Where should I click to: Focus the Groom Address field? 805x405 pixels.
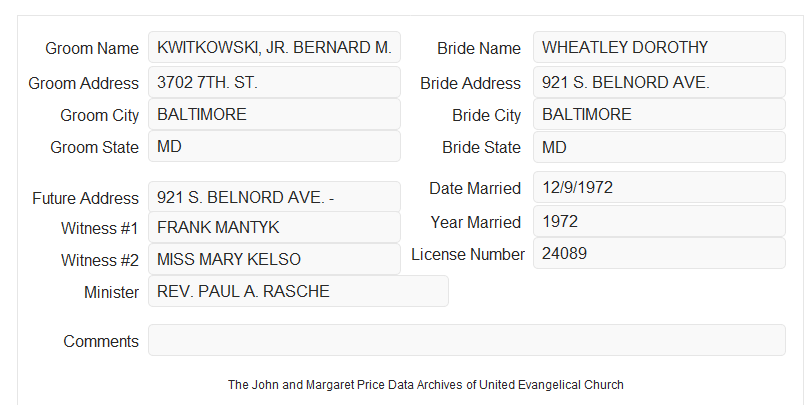point(274,82)
